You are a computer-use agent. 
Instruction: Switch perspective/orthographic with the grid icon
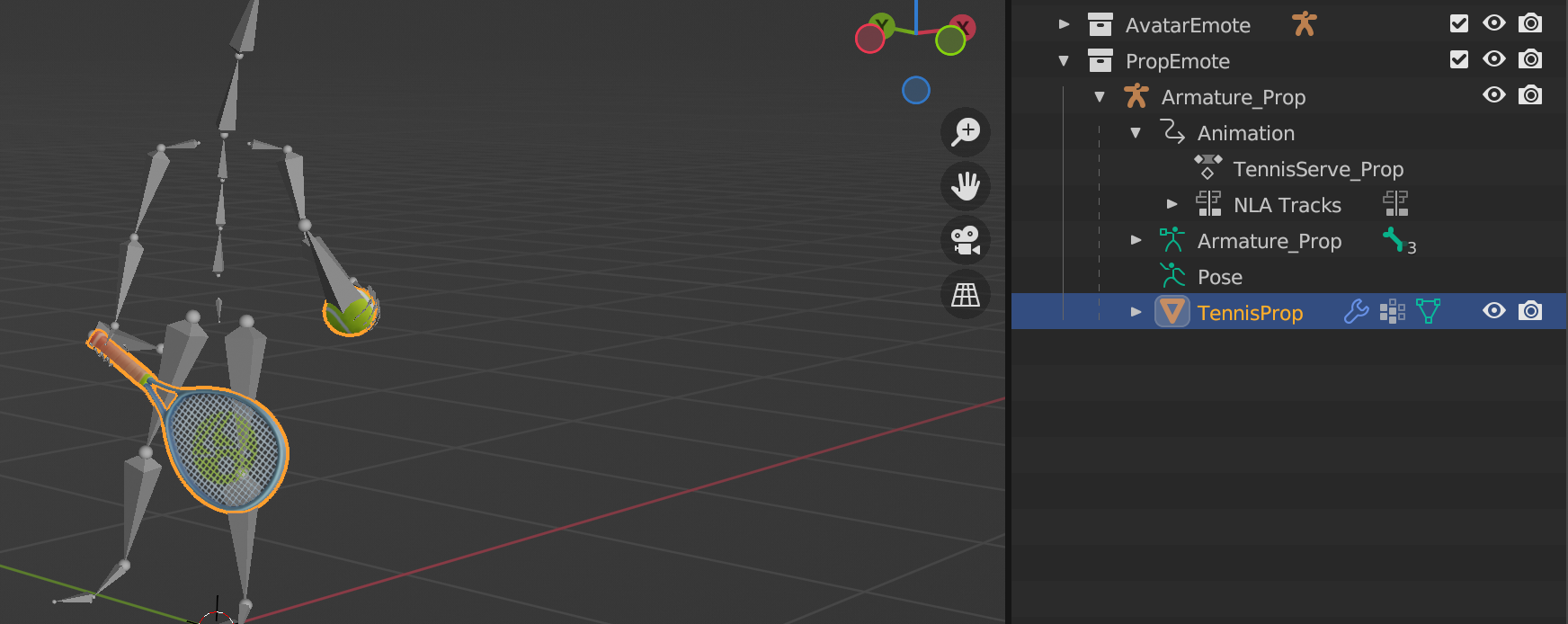tap(966, 294)
